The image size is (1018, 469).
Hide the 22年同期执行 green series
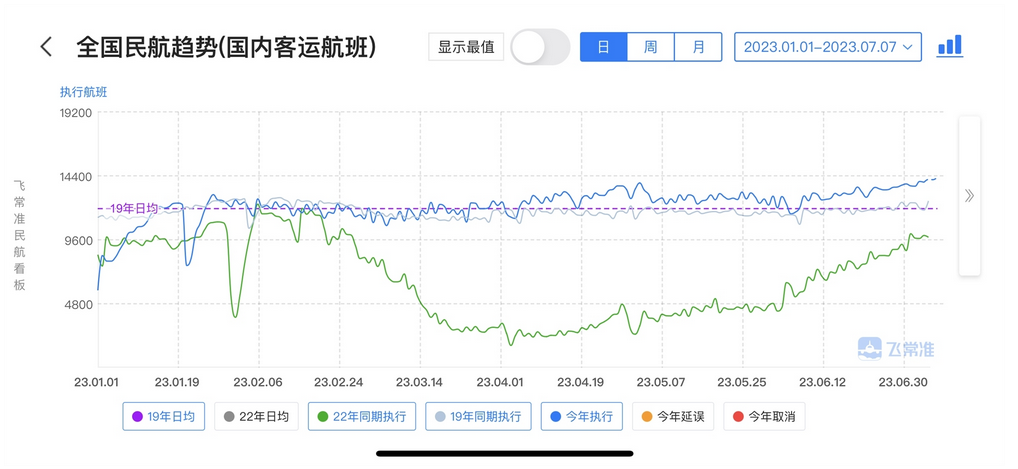364,416
